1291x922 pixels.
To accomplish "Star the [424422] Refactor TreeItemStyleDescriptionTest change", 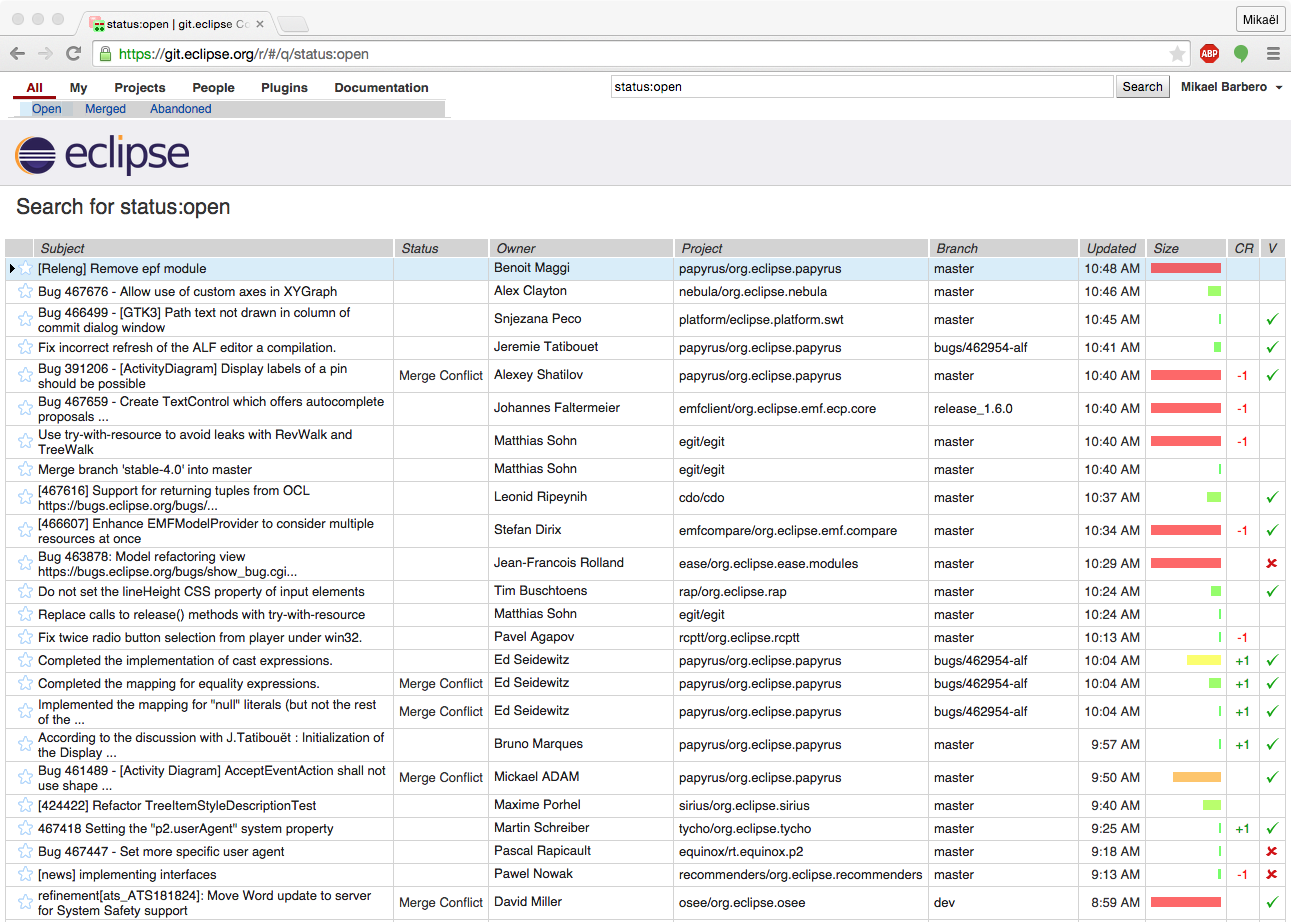I will click(25, 805).
